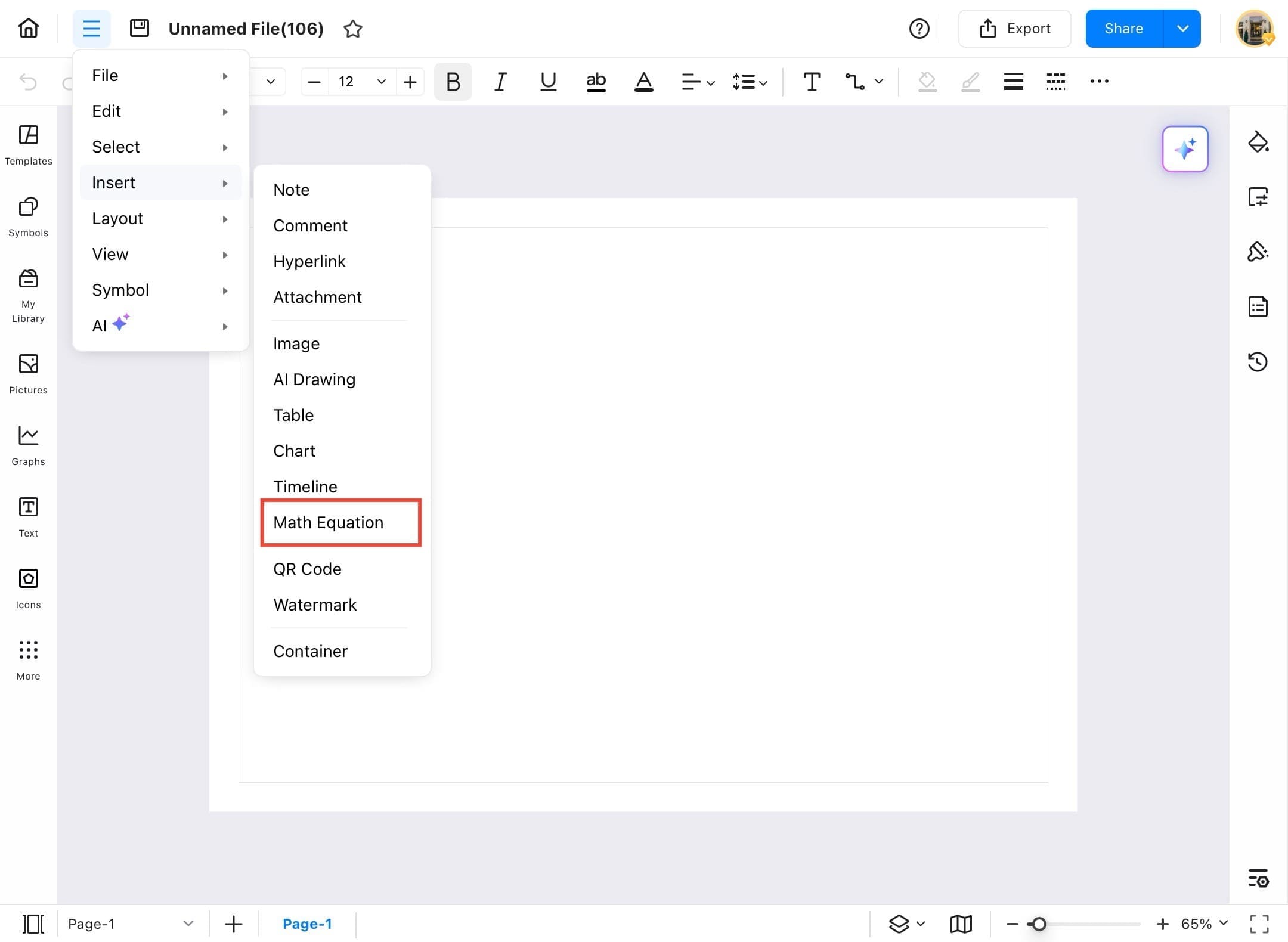Click the fullscreen icon
The image size is (1288, 942).
point(1259,924)
